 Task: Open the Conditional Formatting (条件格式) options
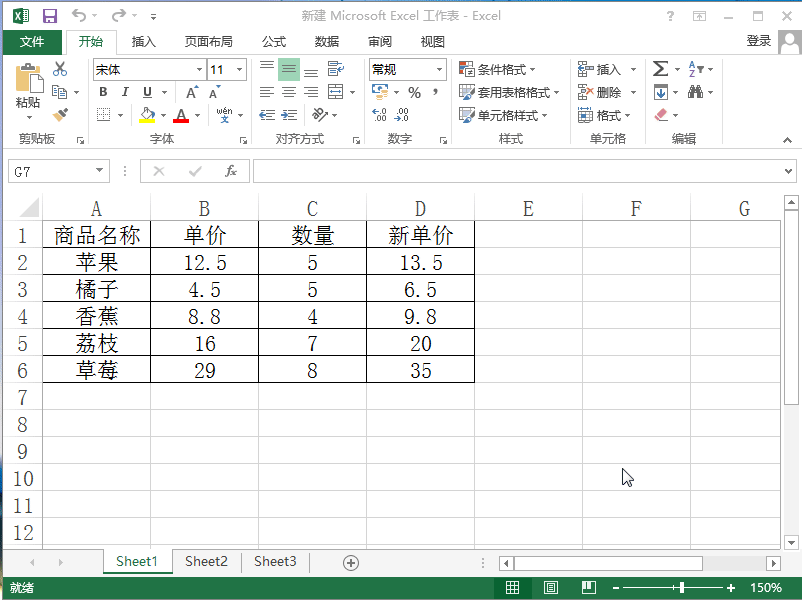tap(498, 69)
